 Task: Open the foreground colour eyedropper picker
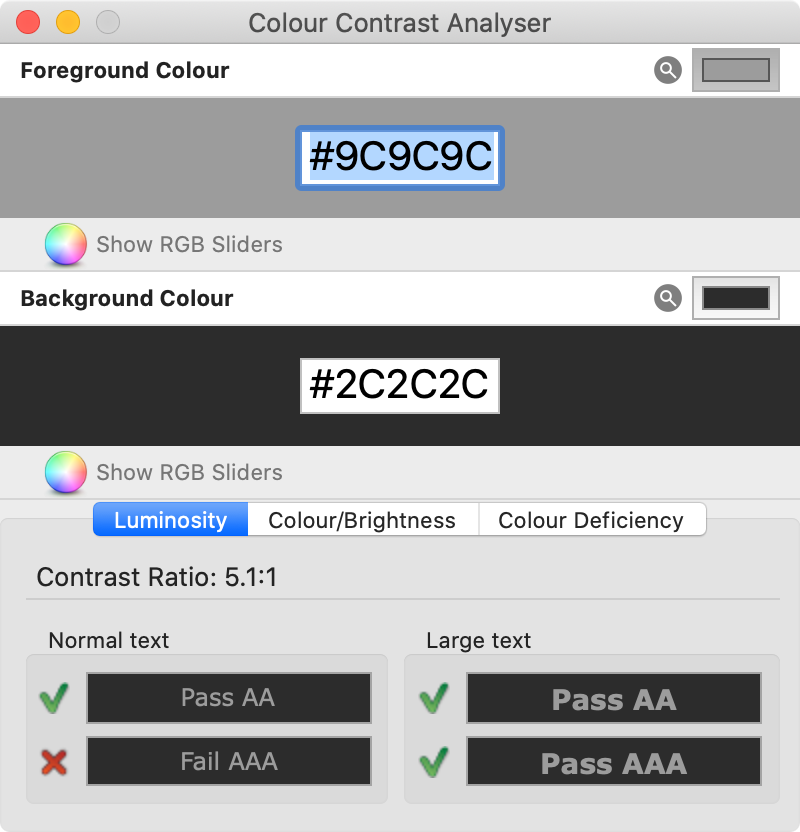coord(666,71)
